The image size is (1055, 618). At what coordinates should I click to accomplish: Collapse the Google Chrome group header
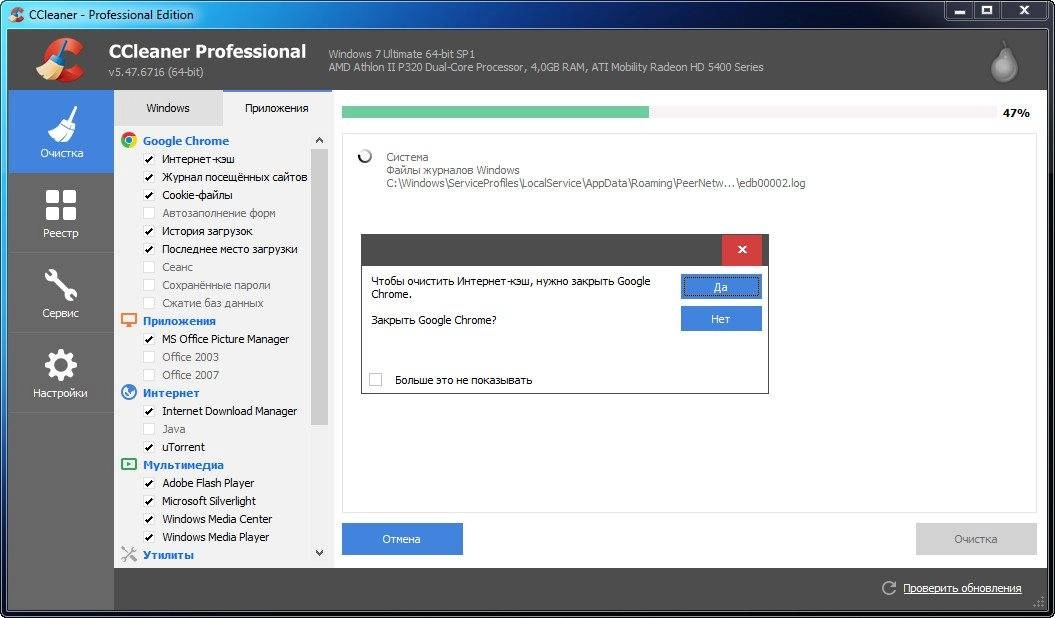click(186, 141)
